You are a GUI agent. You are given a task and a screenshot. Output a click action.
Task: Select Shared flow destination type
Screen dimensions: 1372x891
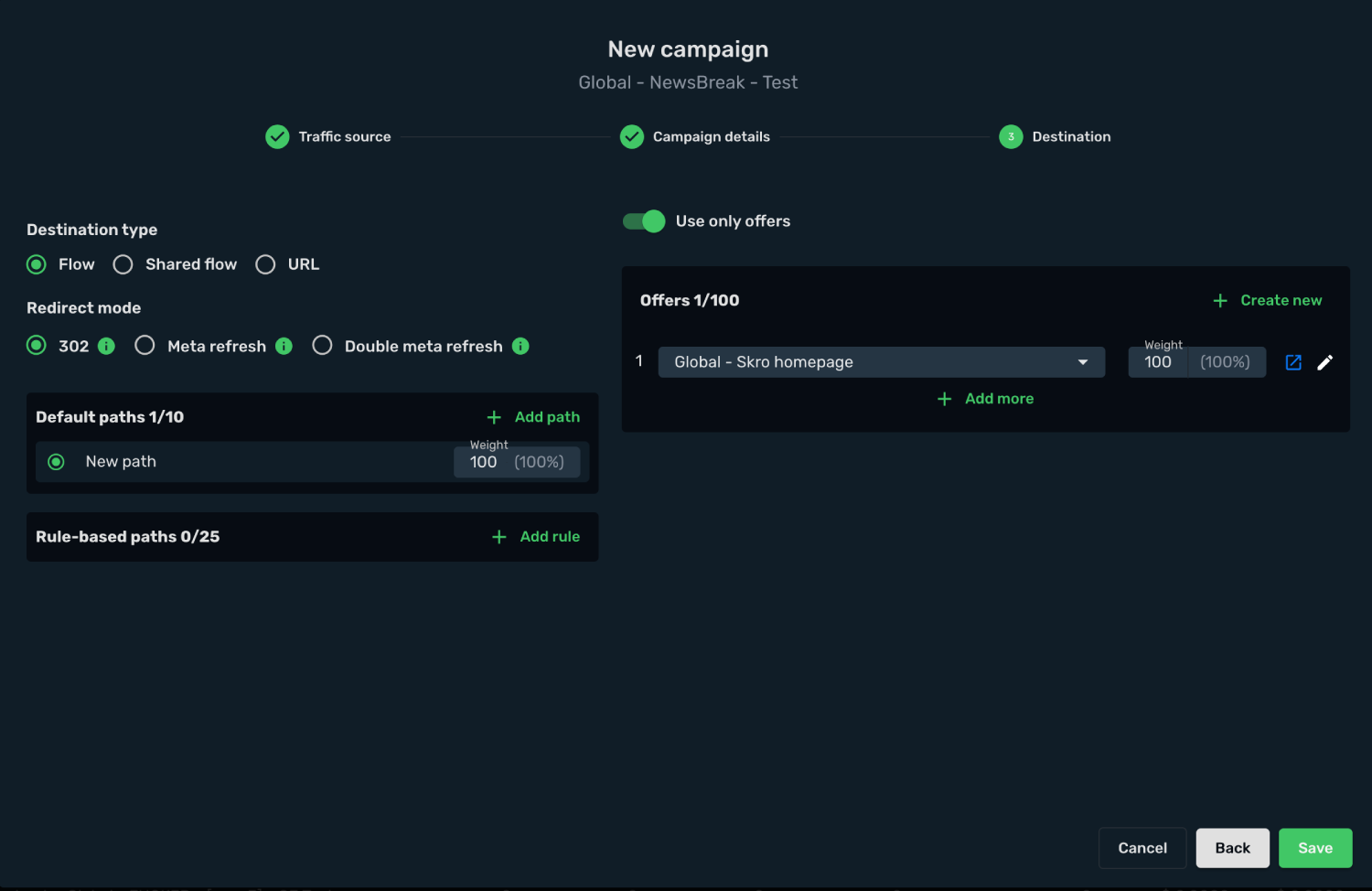pyautogui.click(x=123, y=264)
